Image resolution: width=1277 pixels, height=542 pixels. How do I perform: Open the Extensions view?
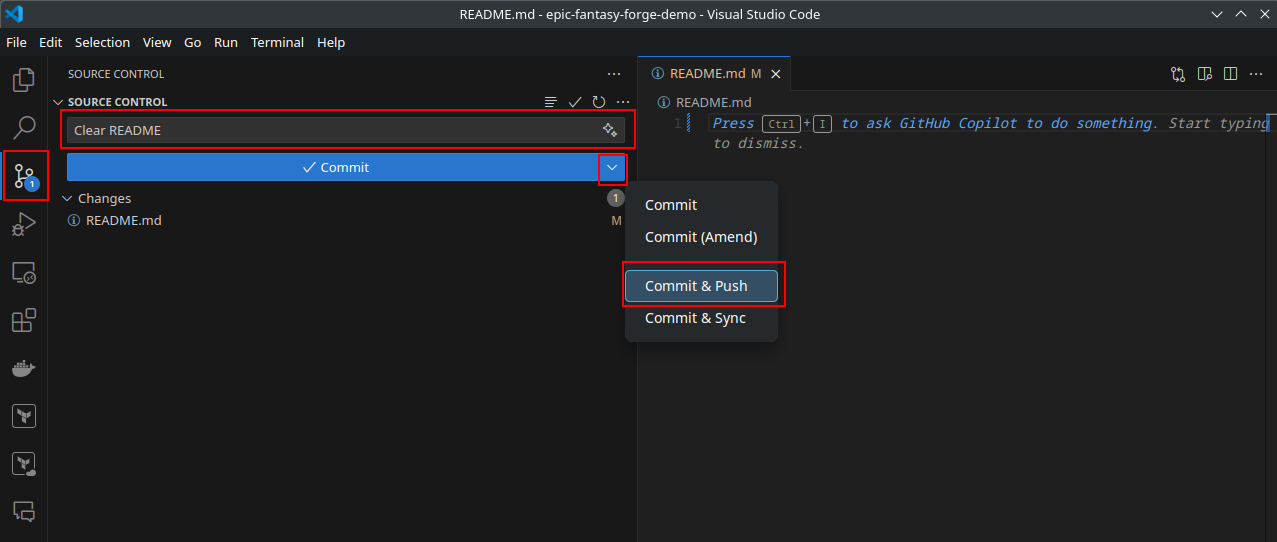(24, 320)
